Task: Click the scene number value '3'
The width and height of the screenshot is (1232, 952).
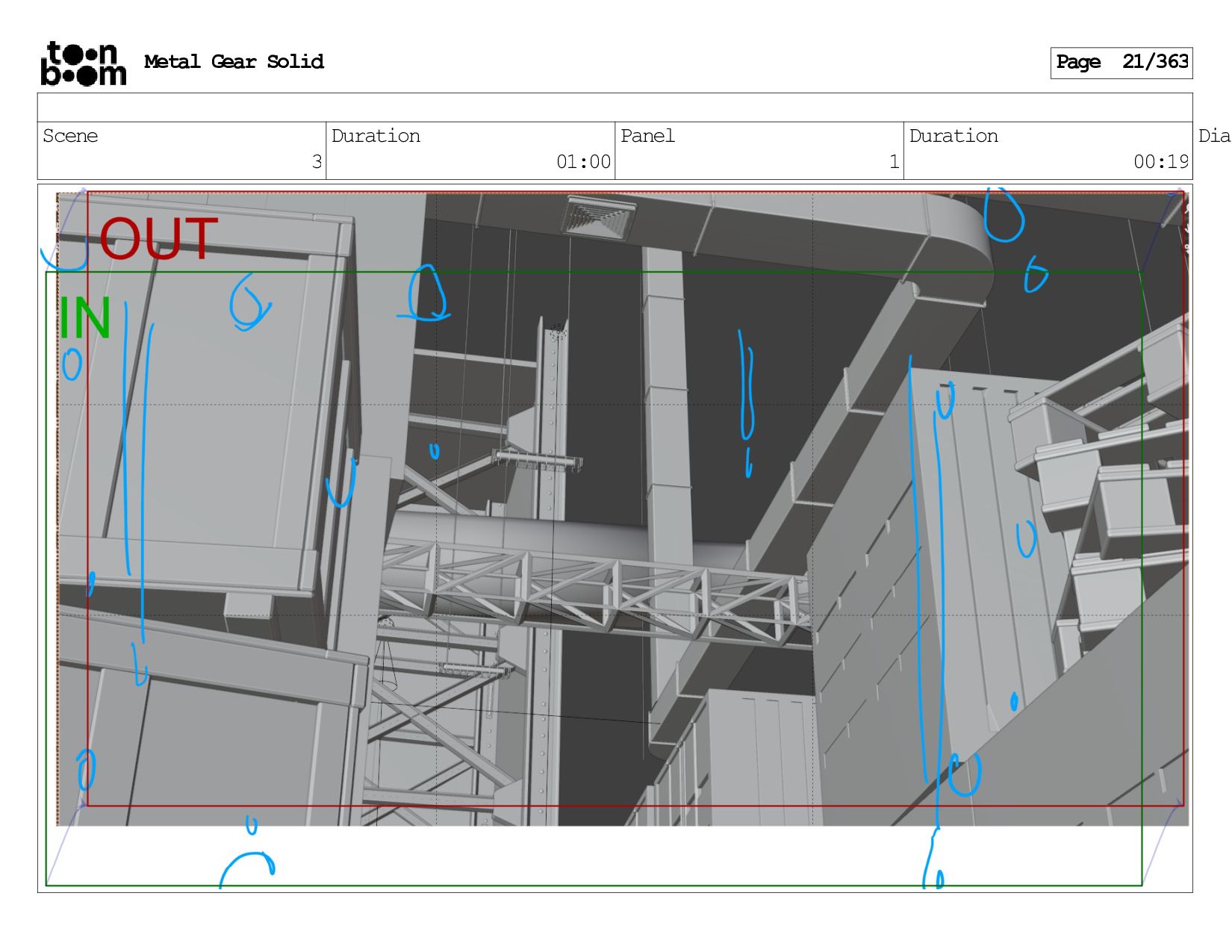Action: pos(317,162)
